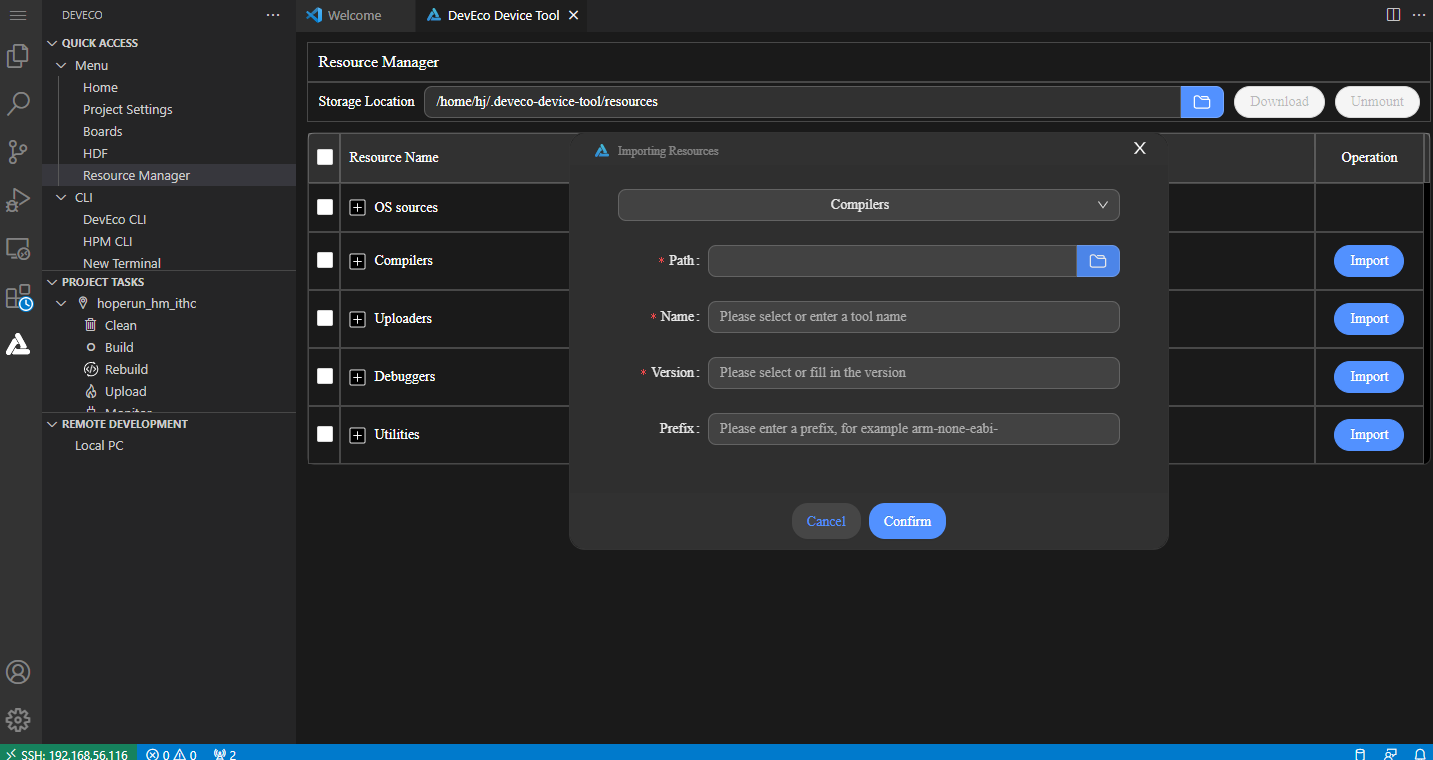The width and height of the screenshot is (1433, 760).
Task: Check the Utilities row checkbox
Action: (x=325, y=434)
